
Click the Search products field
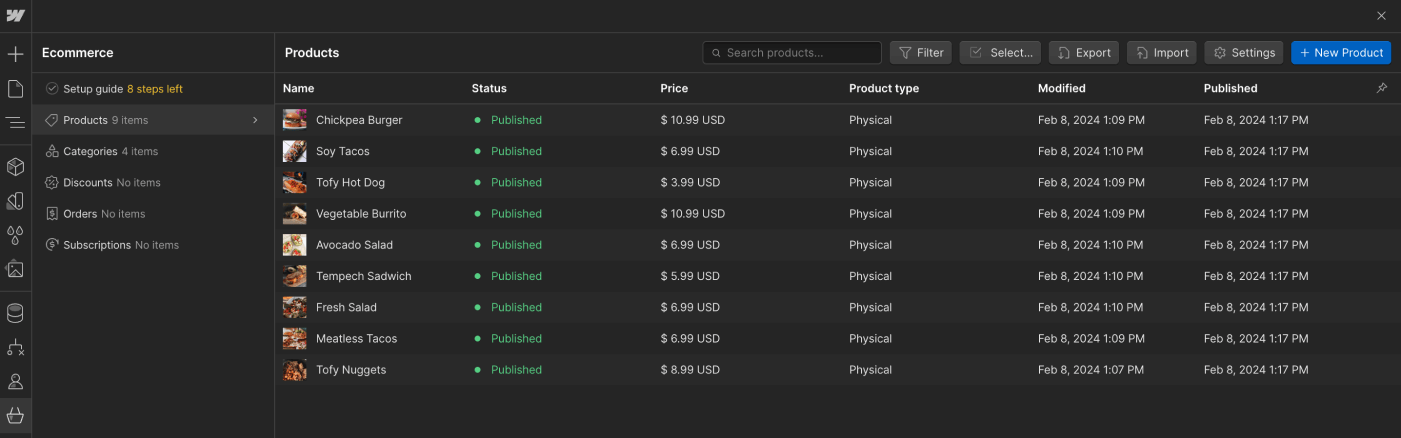pos(792,53)
